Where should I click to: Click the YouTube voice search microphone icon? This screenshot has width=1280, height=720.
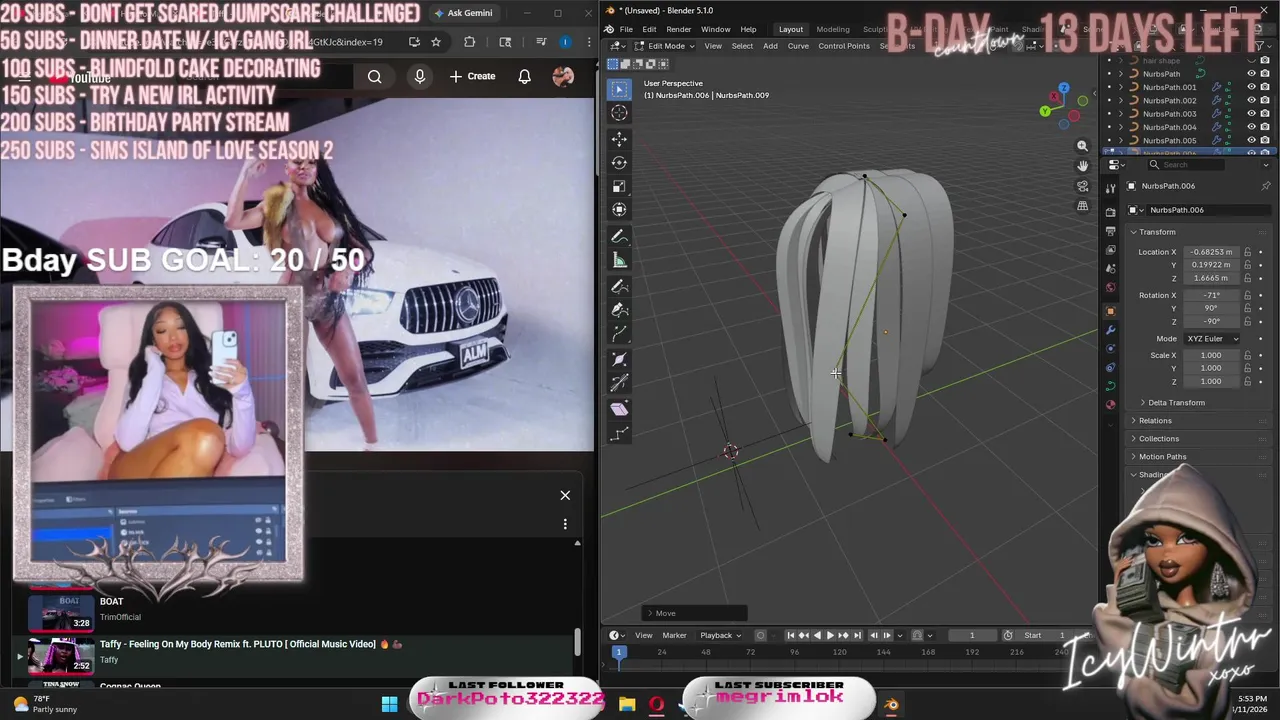click(420, 76)
